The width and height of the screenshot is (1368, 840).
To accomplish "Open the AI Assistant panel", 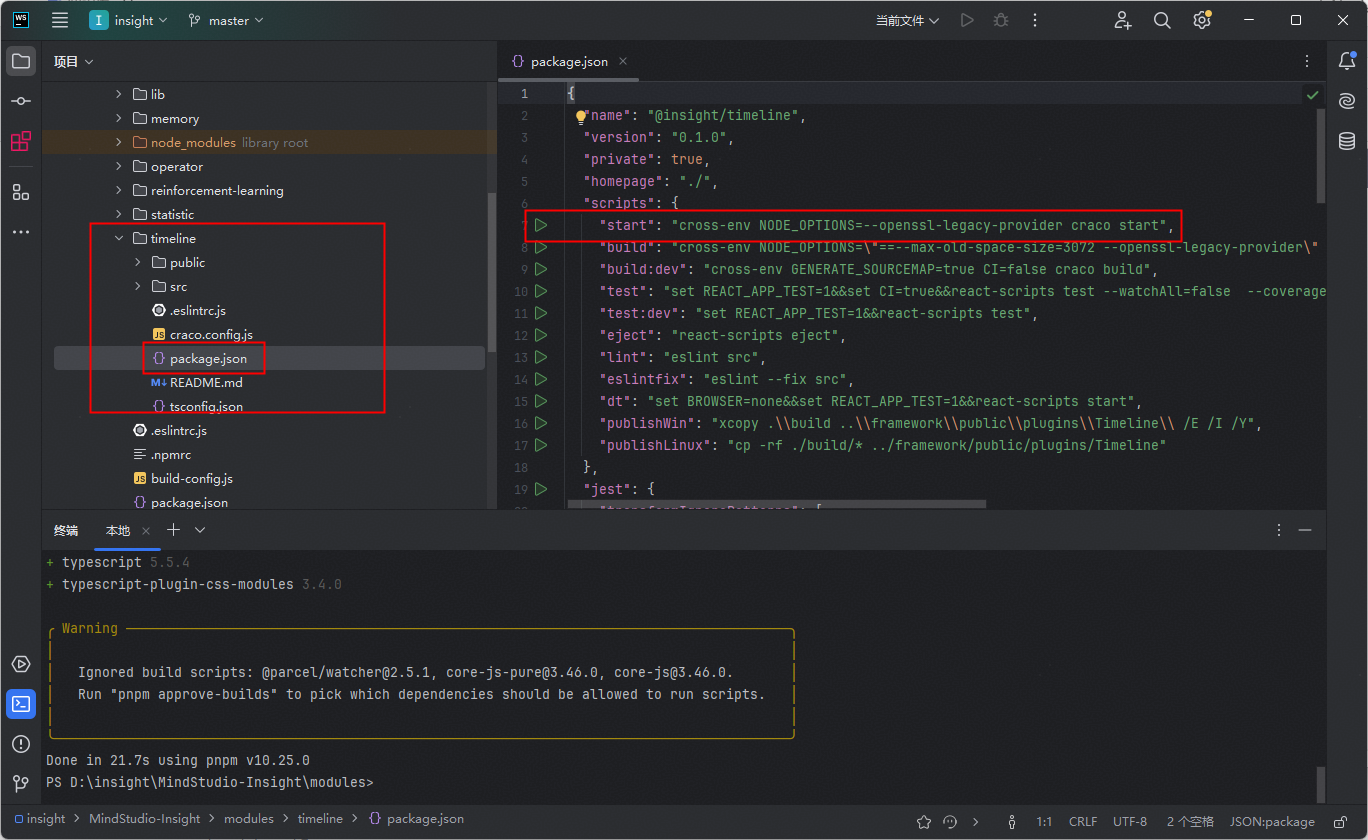I will point(1347,101).
